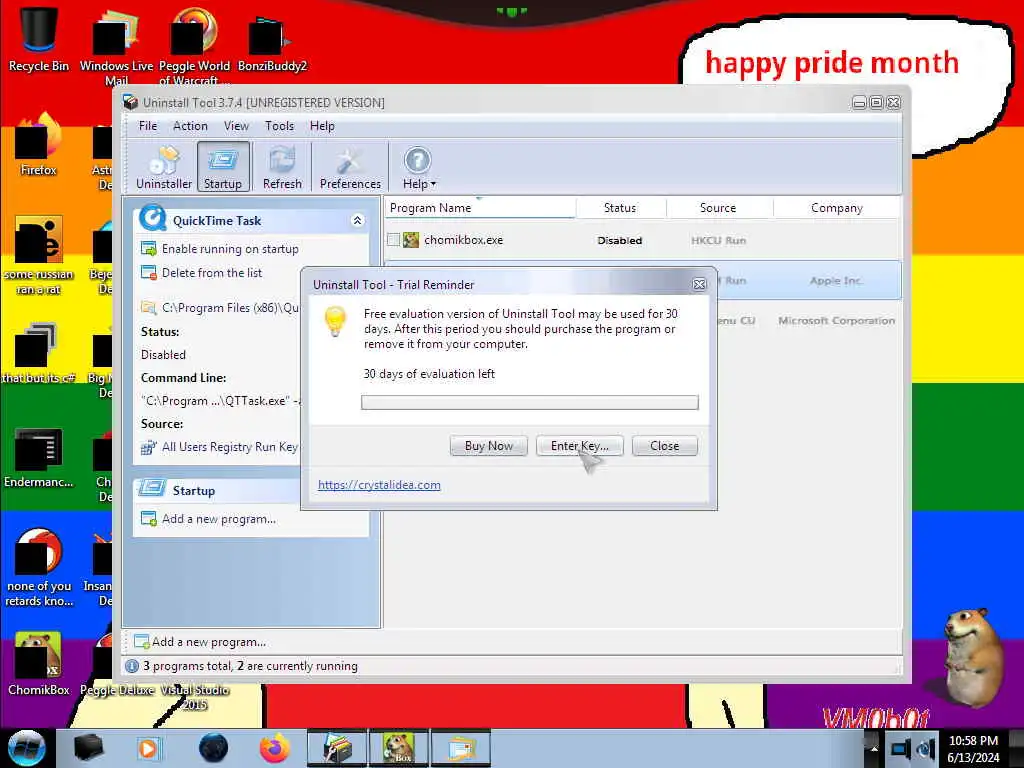Click the taskbar clock showing 10:58 PM
This screenshot has width=1024, height=768.
973,749
